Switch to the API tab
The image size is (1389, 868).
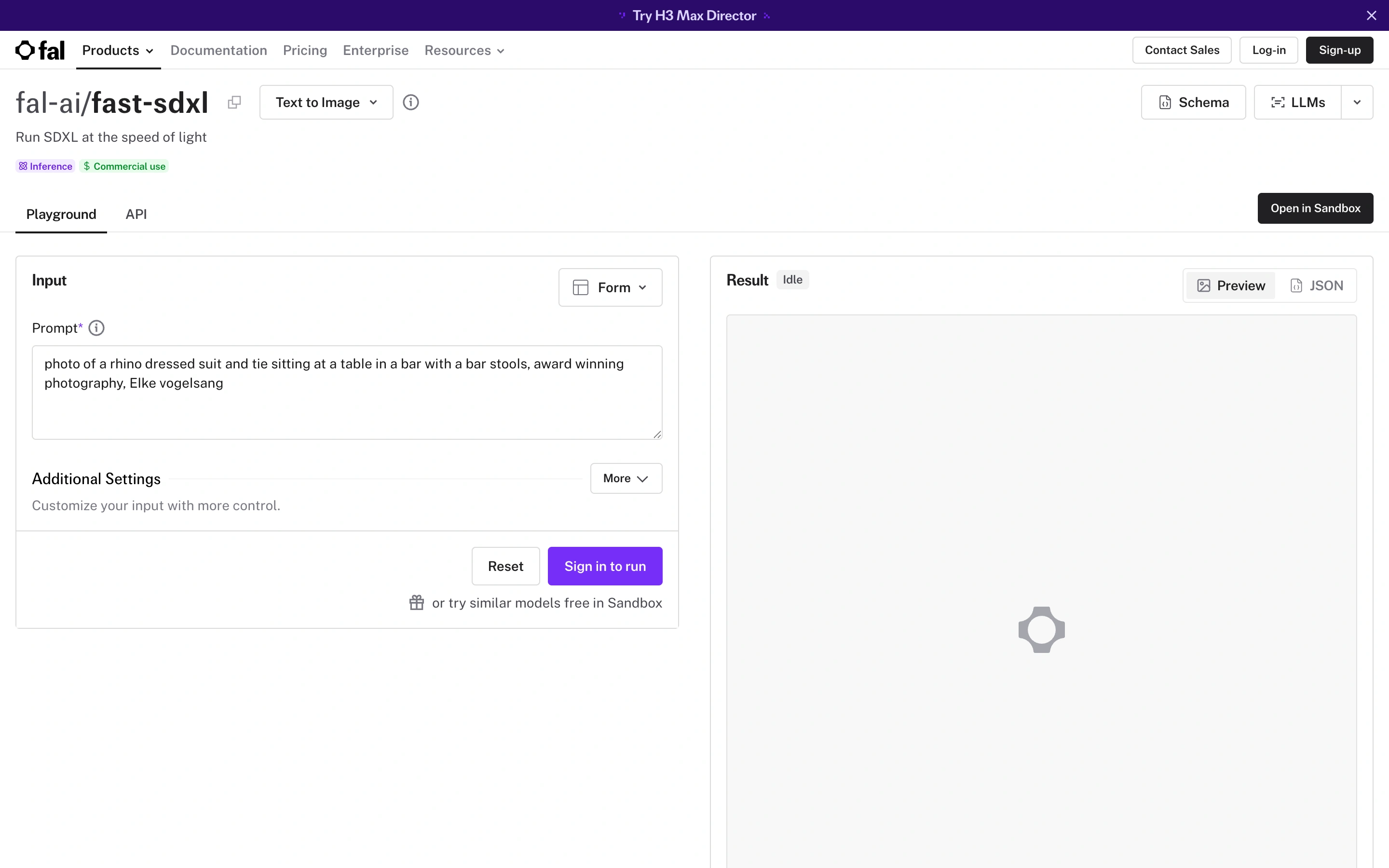[136, 214]
